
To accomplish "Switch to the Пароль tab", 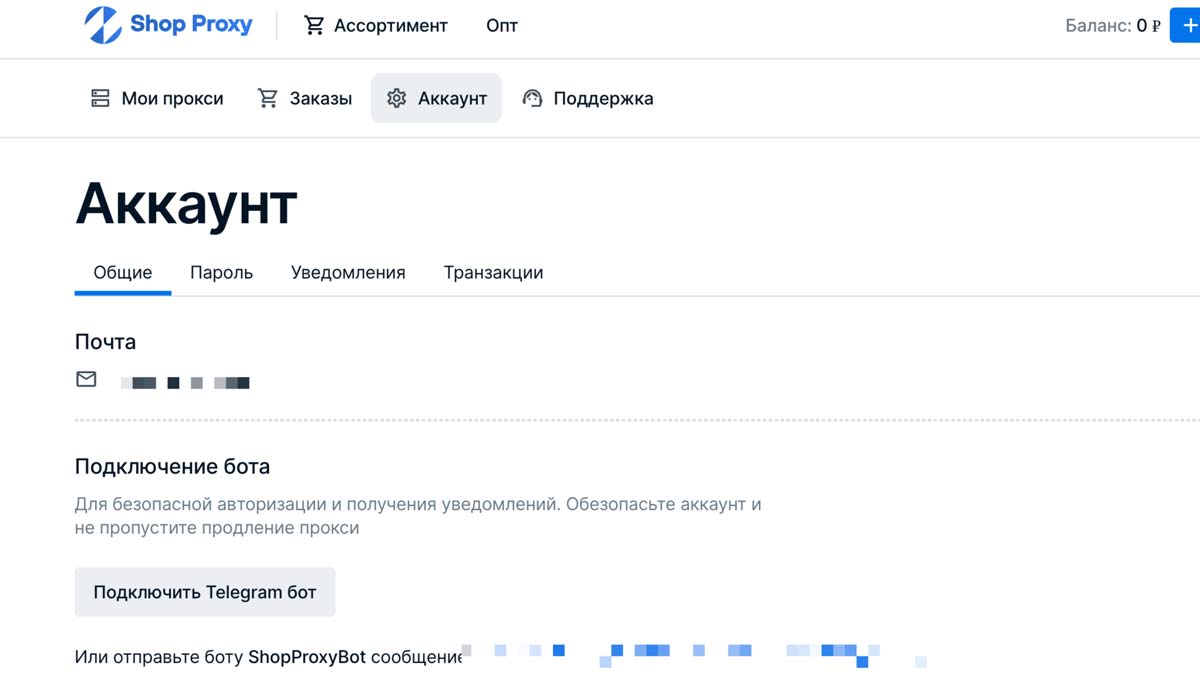I will (221, 272).
